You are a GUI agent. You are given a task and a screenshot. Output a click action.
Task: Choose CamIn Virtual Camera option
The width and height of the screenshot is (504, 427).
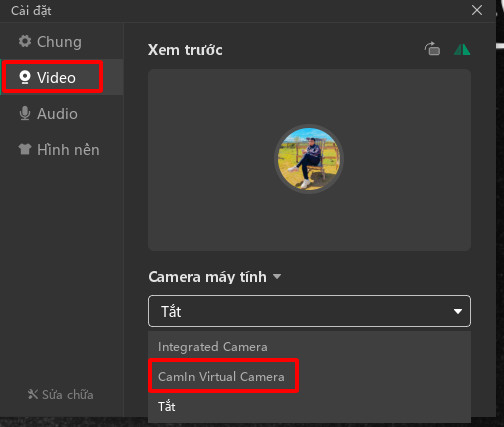[x=309, y=377]
